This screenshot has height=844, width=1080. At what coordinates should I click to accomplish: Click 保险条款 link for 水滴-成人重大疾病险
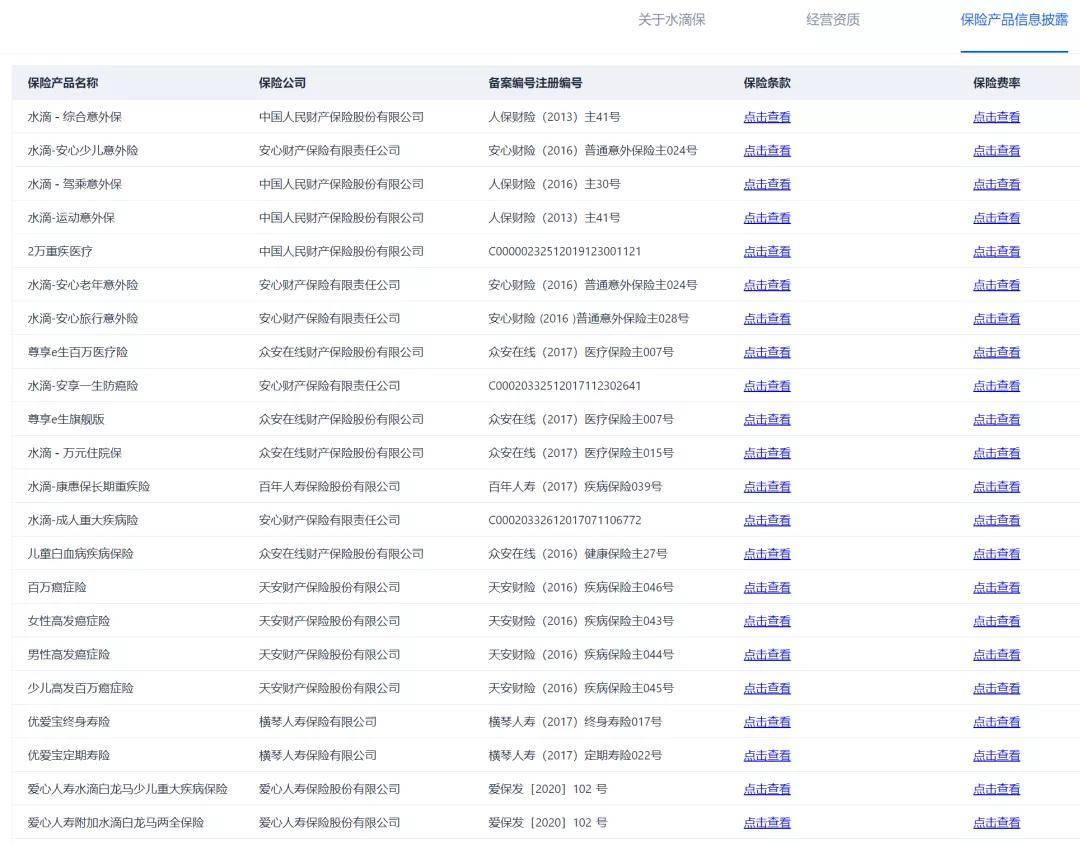[767, 520]
